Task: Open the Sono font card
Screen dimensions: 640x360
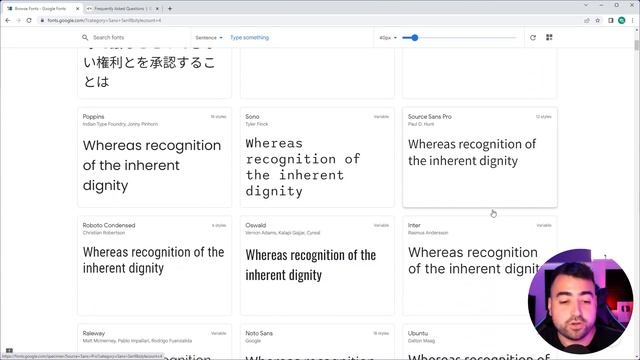Action: (x=317, y=157)
